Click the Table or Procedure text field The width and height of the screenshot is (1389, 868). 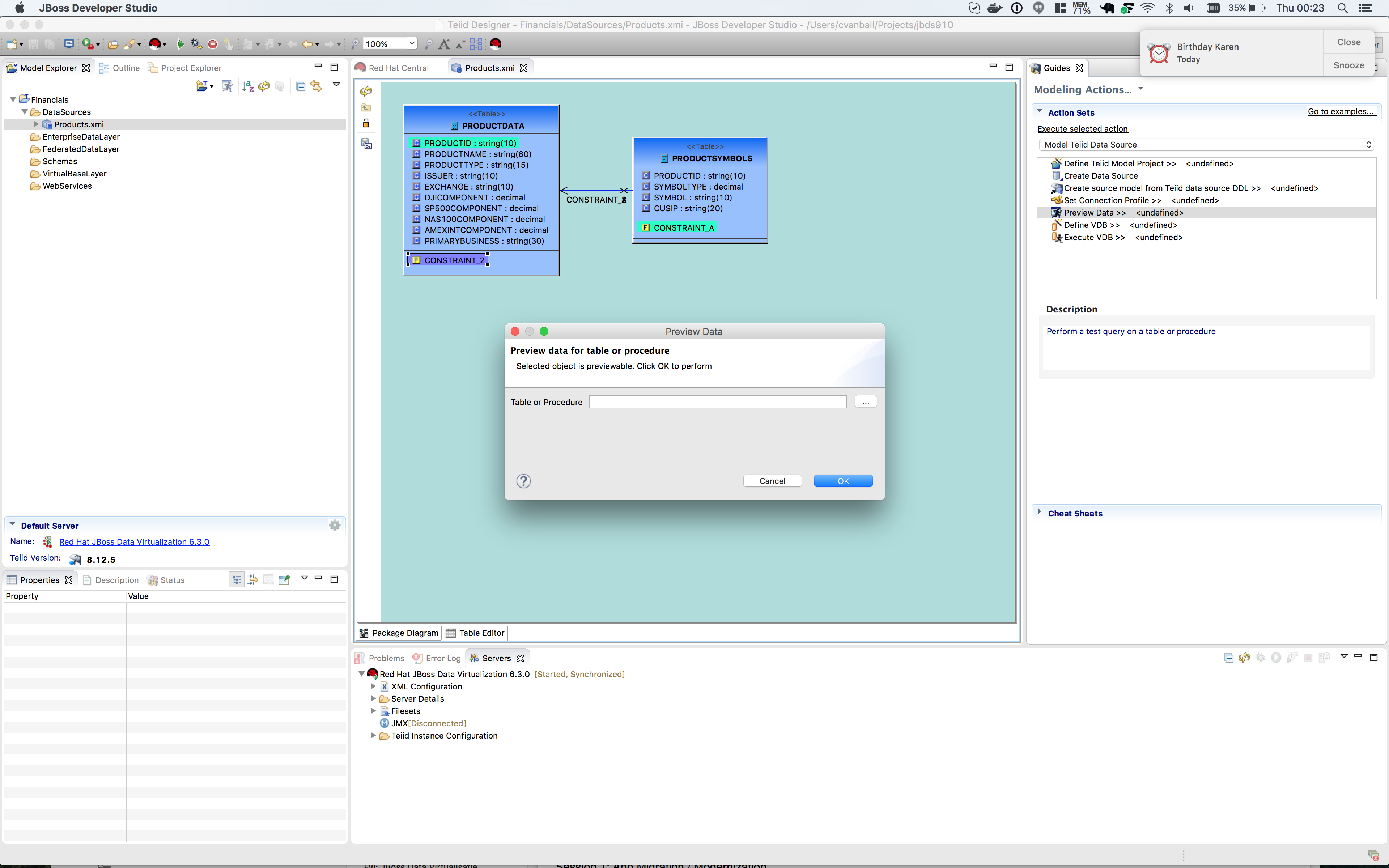(717, 402)
